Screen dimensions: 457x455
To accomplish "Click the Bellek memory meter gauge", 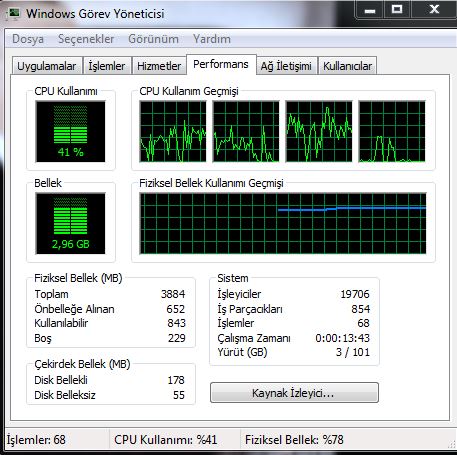I will pyautogui.click(x=70, y=223).
